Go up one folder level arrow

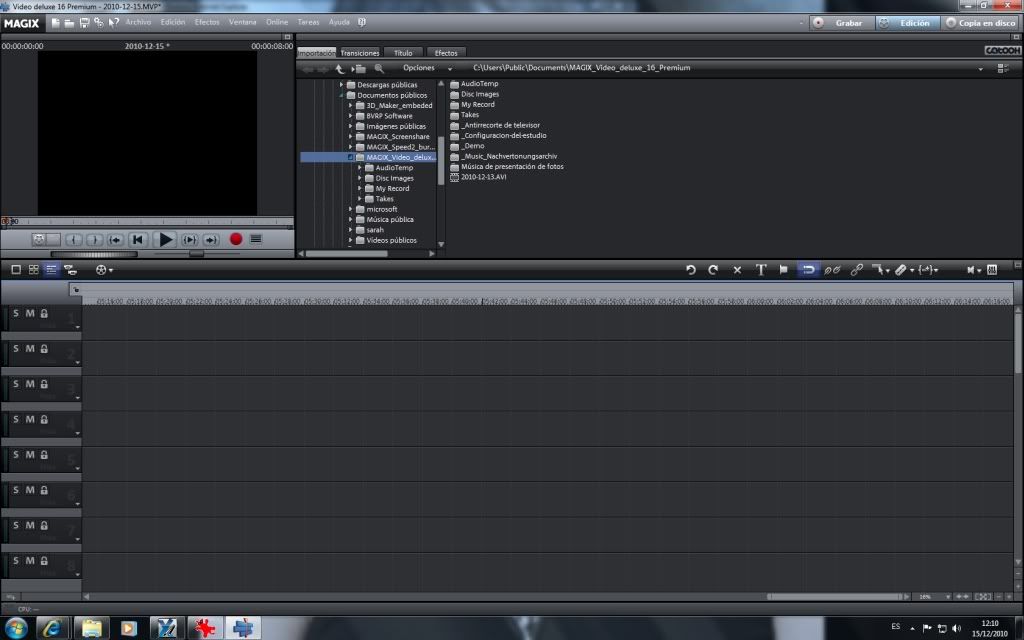click(340, 69)
